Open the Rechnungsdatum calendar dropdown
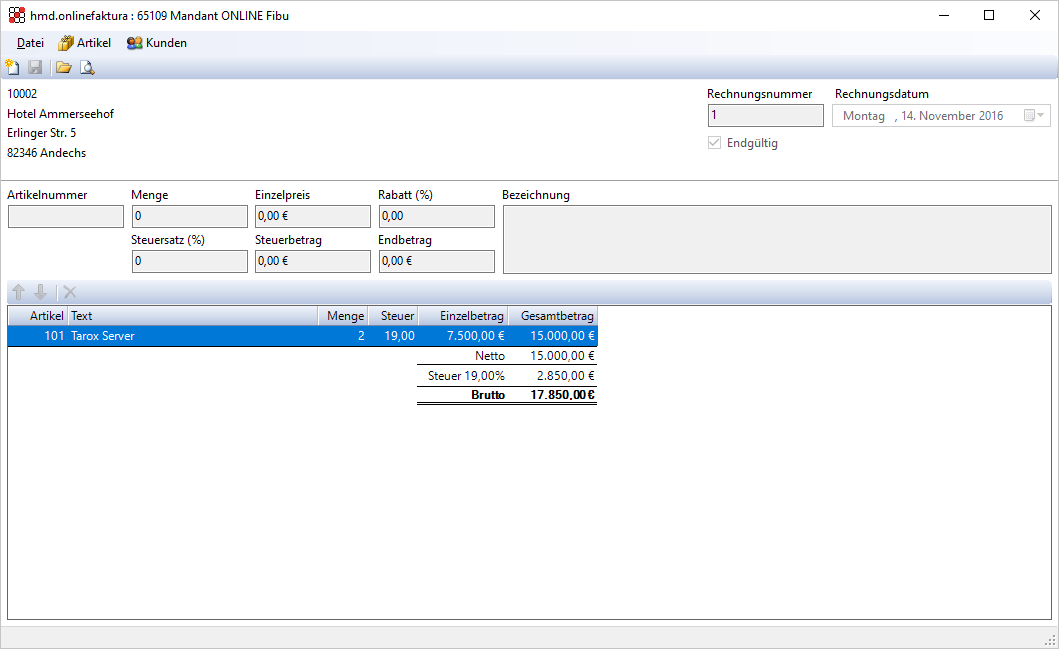The height and width of the screenshot is (649, 1059). (x=1033, y=116)
